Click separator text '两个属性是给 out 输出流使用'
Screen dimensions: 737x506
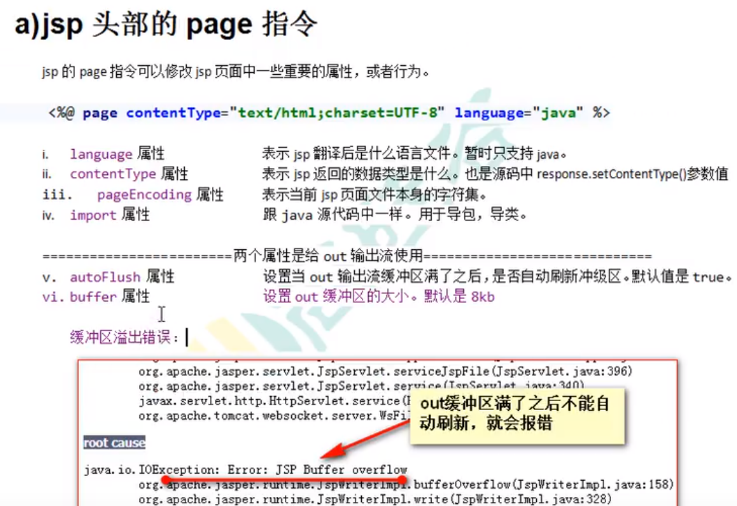(328, 256)
